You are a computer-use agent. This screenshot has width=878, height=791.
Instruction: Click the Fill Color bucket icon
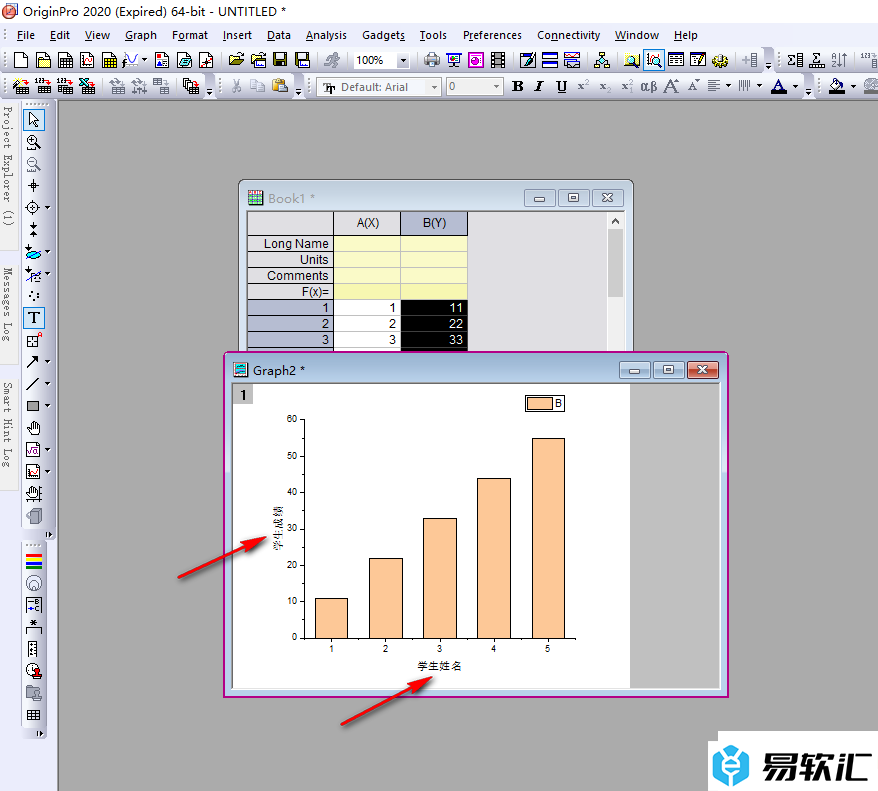(x=837, y=87)
